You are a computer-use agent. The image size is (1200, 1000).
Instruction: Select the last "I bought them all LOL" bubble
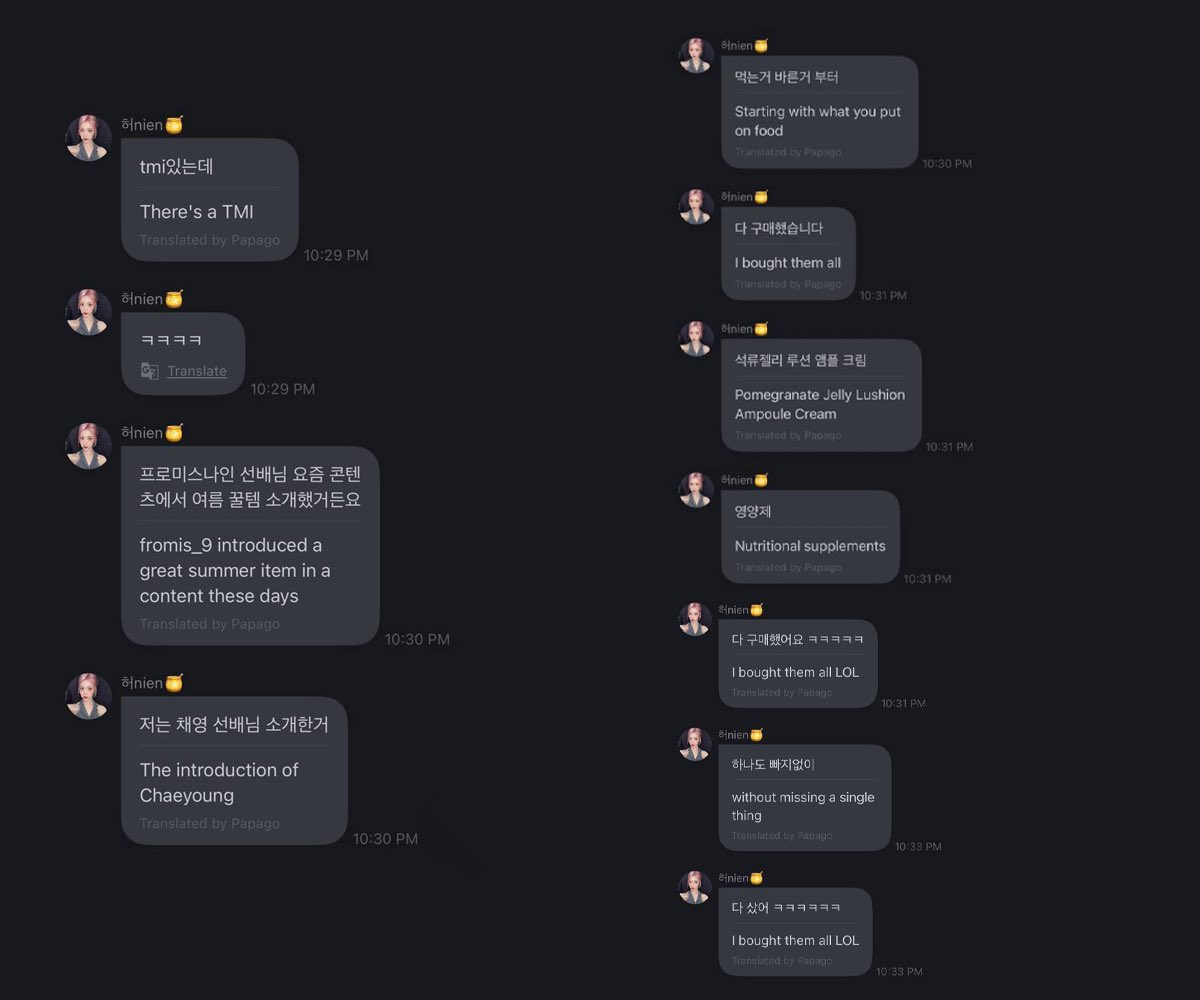click(795, 931)
